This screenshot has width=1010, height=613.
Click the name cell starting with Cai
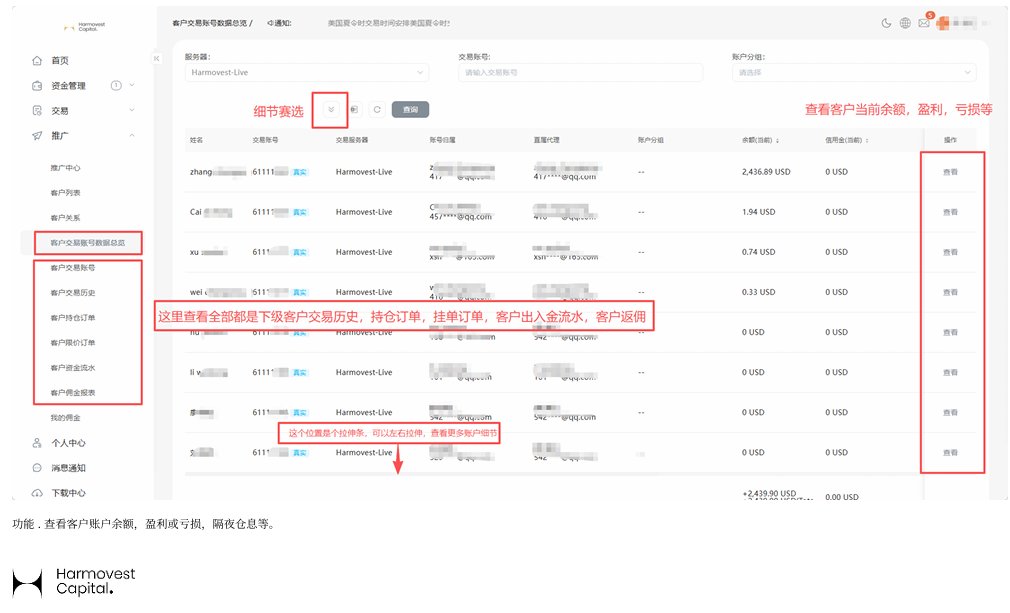point(211,212)
